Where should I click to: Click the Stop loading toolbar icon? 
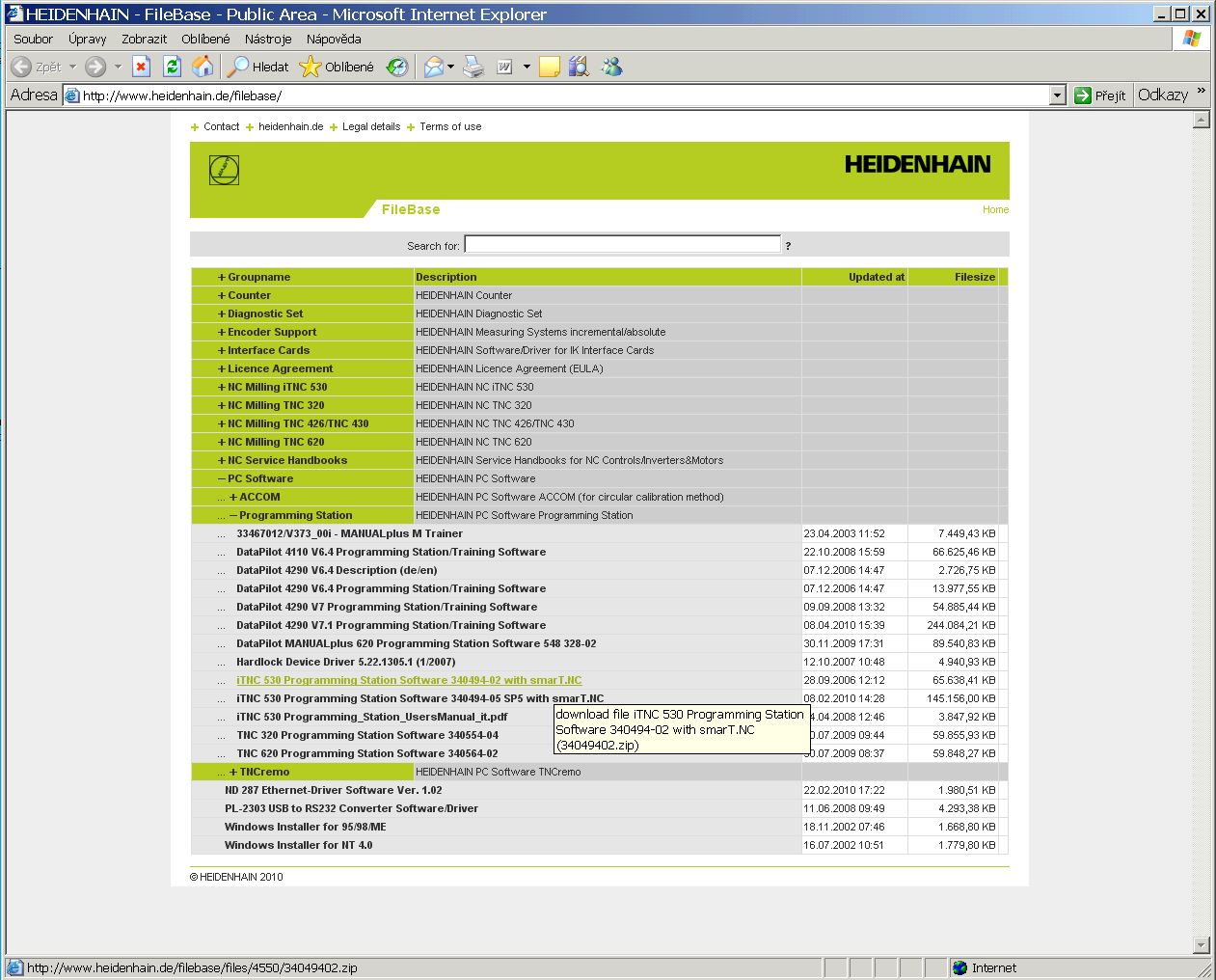coord(142,67)
